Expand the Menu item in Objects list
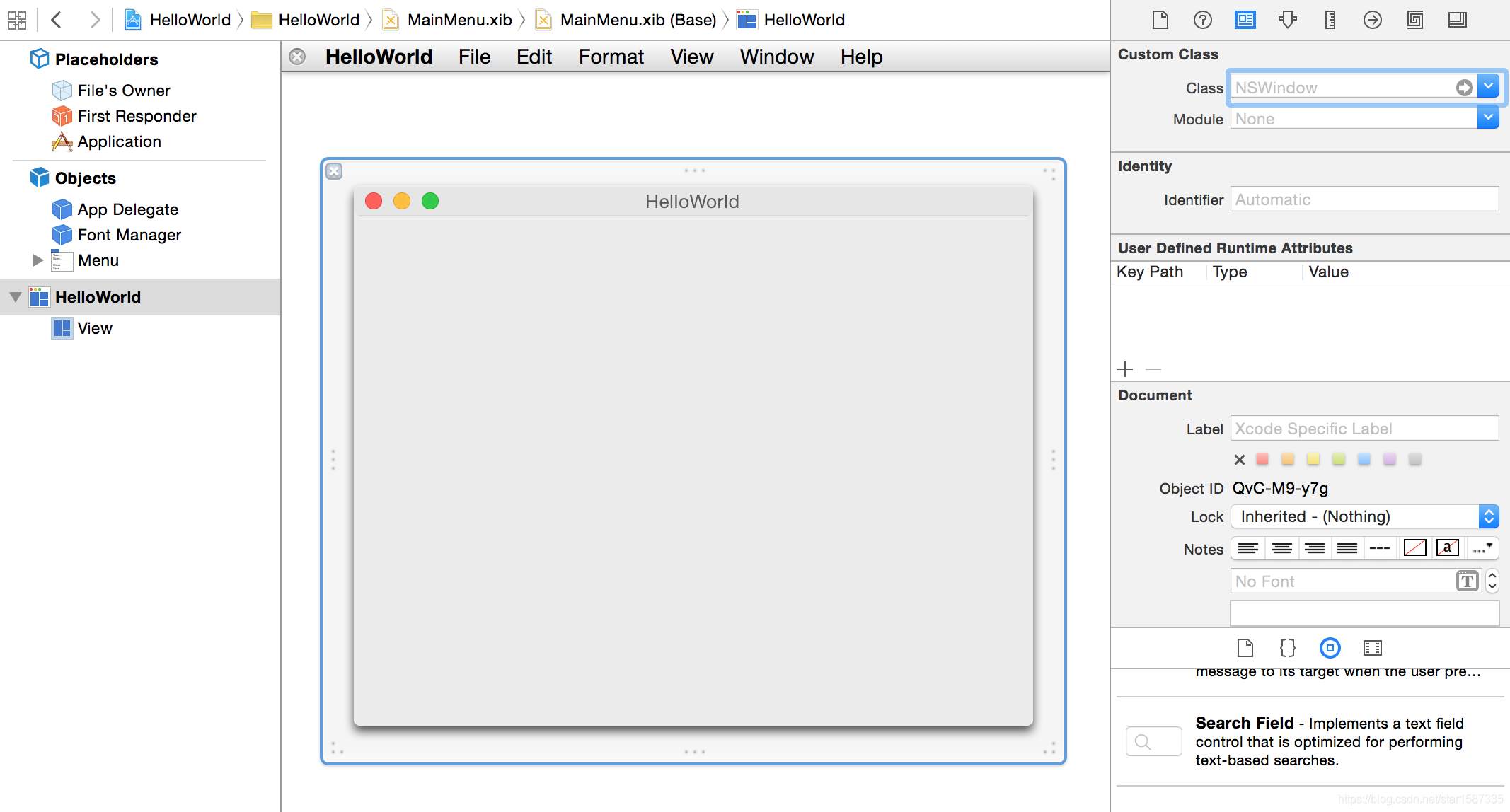This screenshot has width=1510, height=812. 37,261
